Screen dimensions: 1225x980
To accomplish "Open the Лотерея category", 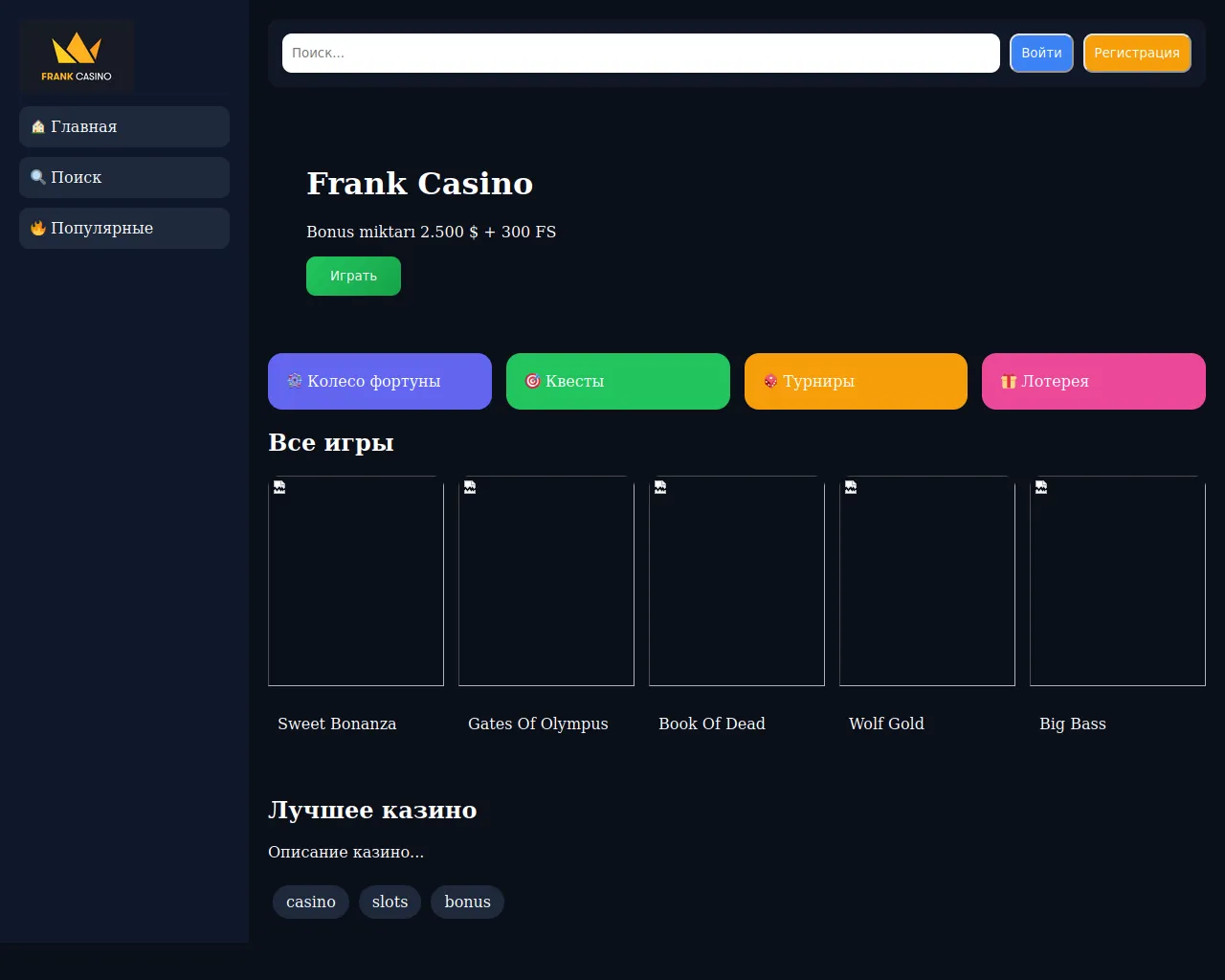I will (1094, 381).
